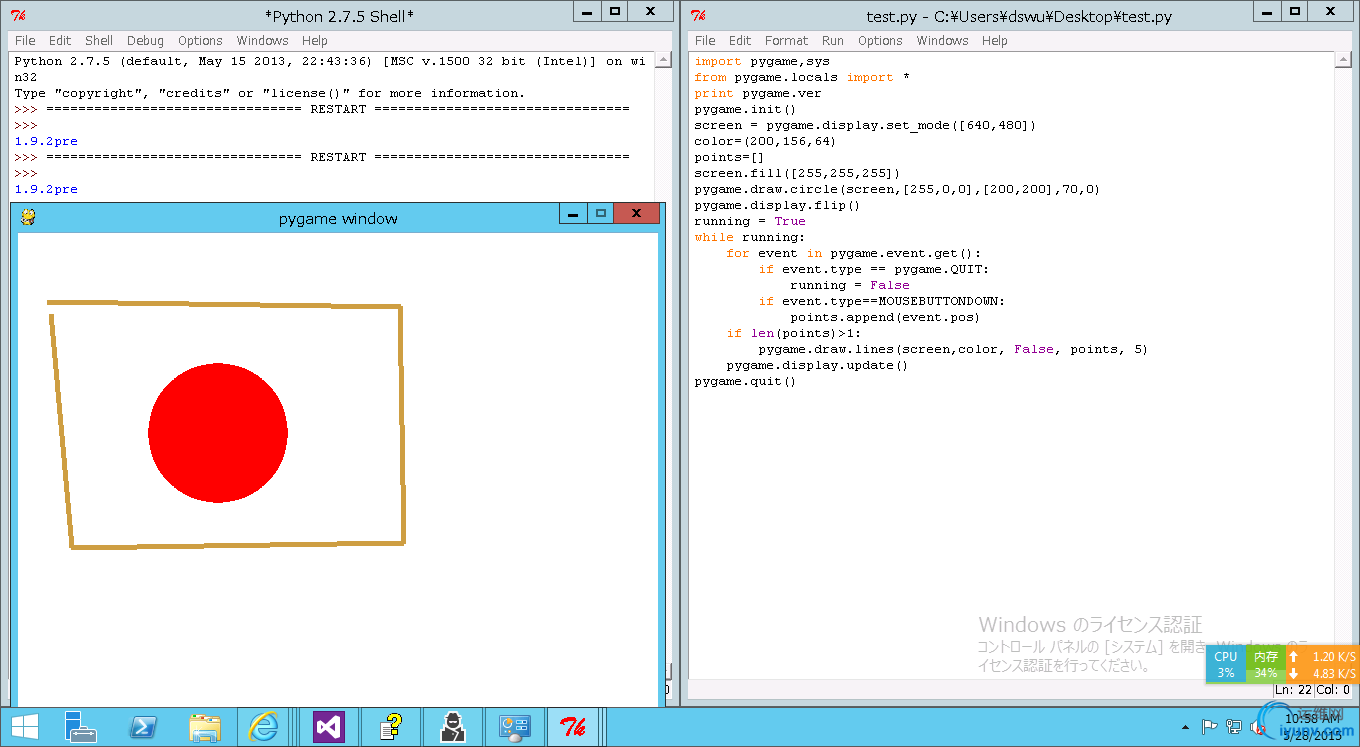Open Windows PowerShell from the taskbar

coord(143,727)
